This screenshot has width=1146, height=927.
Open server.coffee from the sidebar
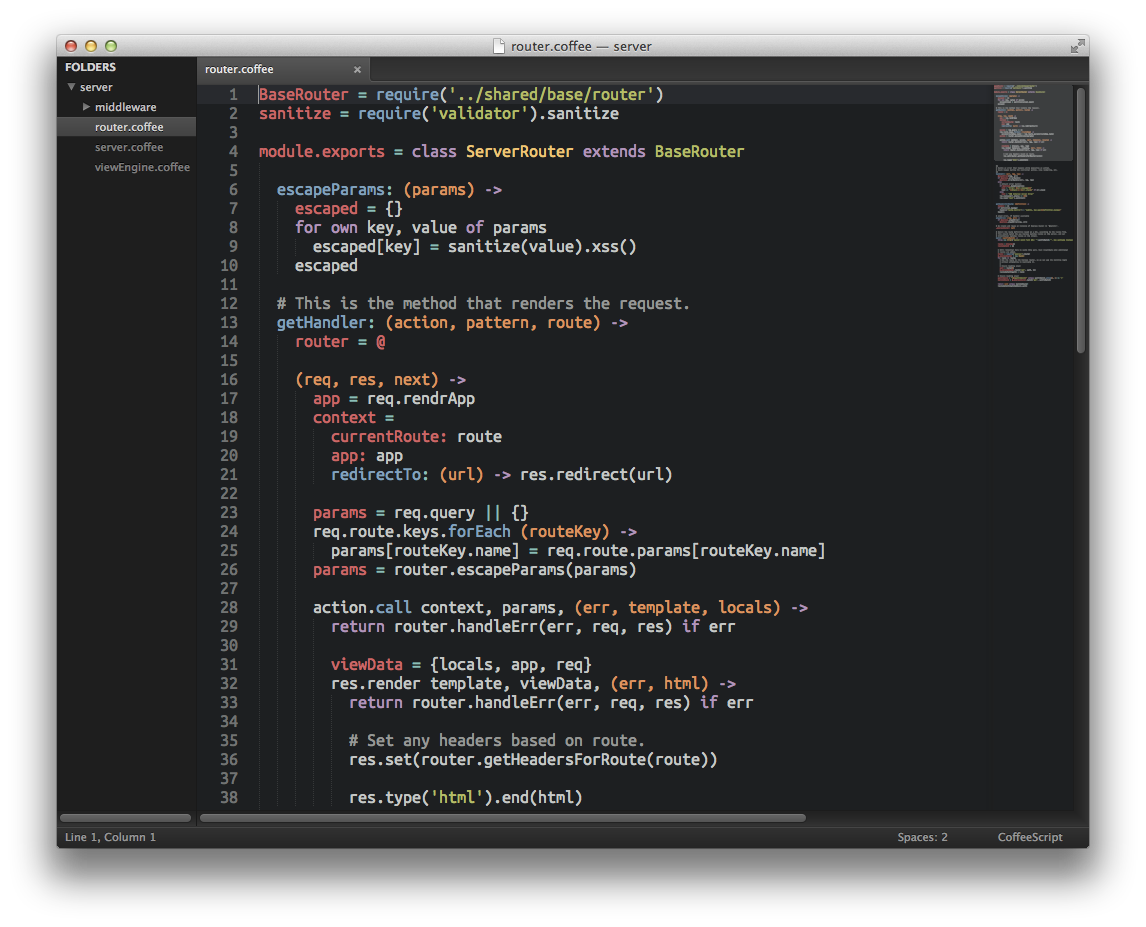point(131,147)
